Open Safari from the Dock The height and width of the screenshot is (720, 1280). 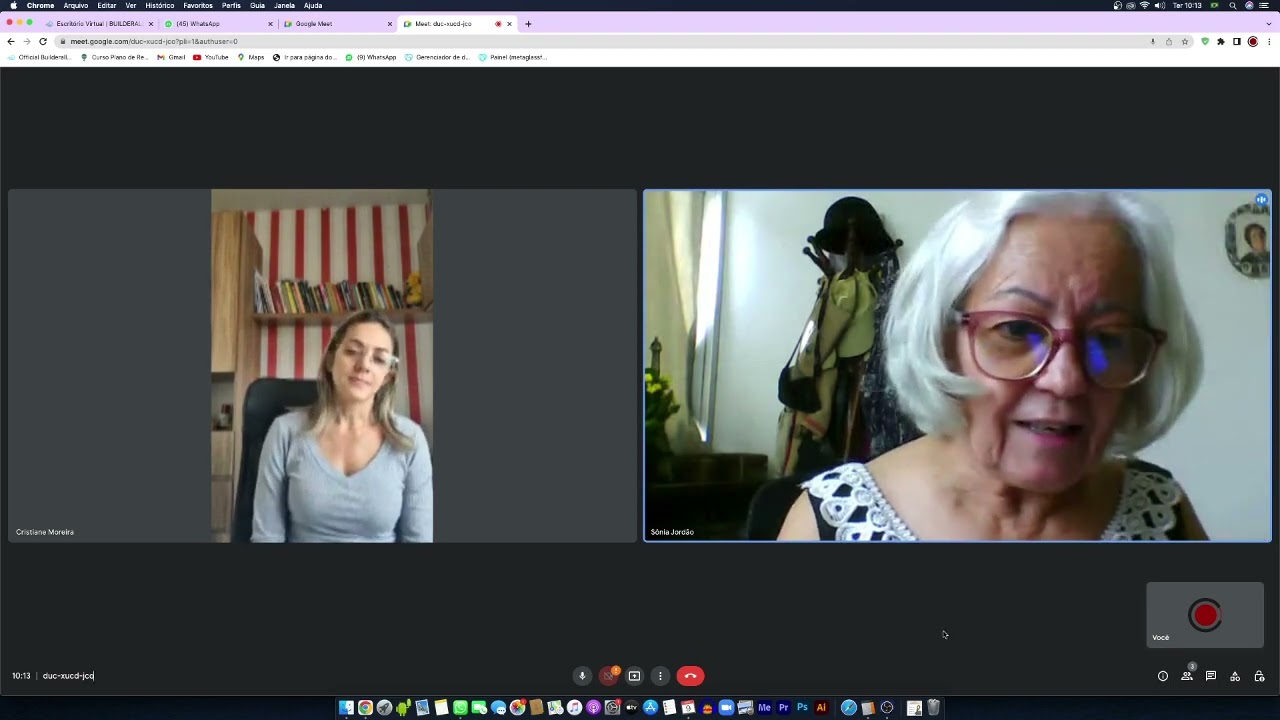tap(849, 707)
